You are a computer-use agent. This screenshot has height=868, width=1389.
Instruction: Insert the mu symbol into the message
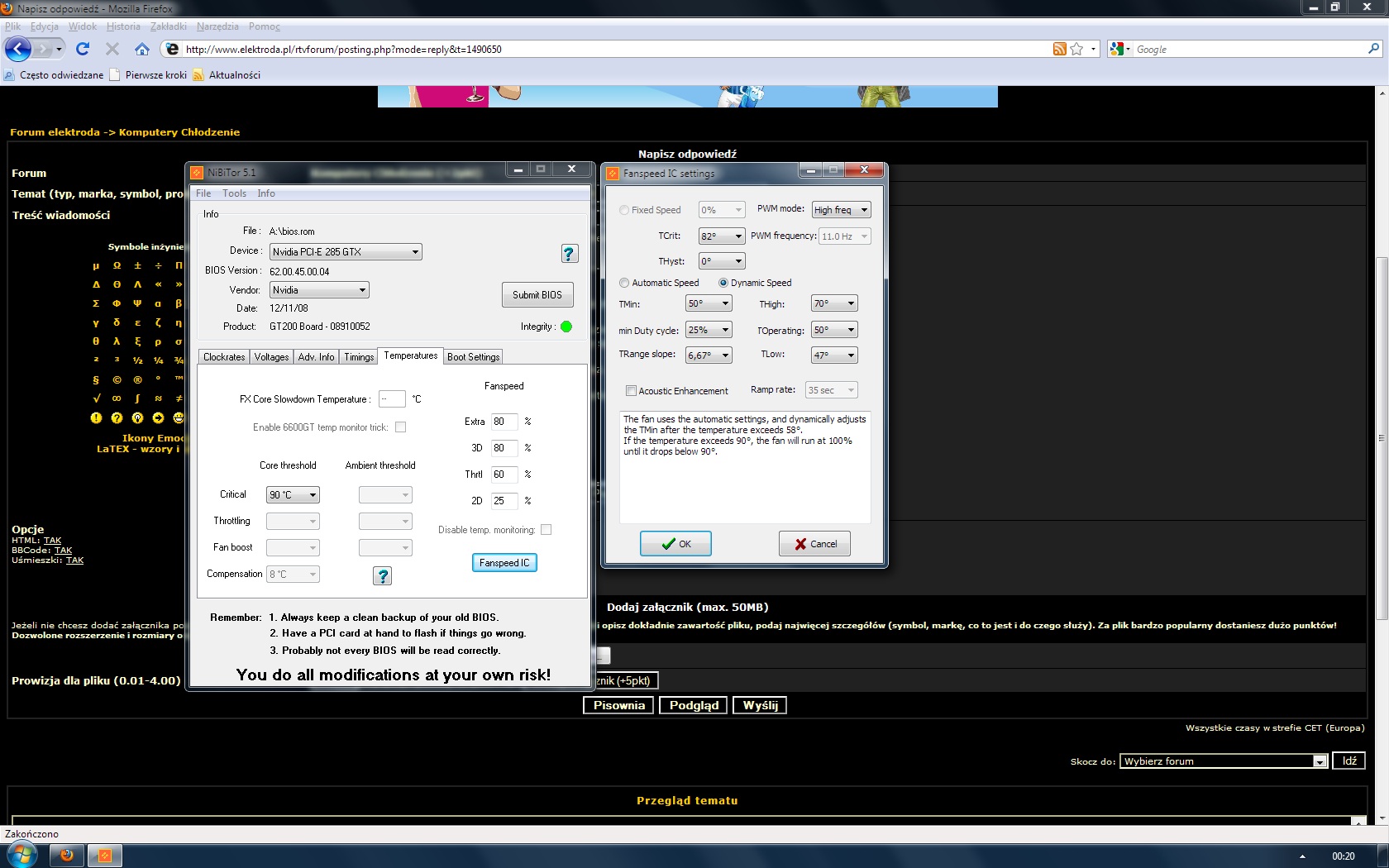[96, 265]
